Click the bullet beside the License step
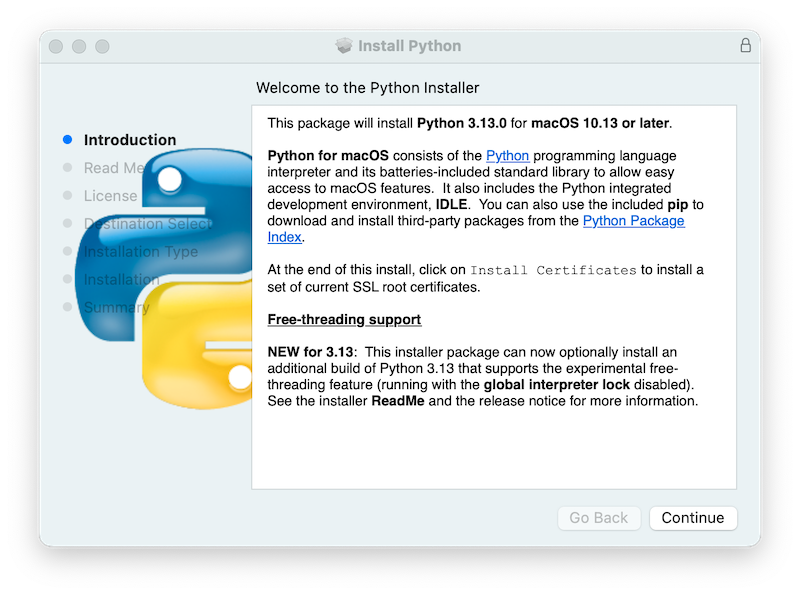Viewport: 800px width, 595px height. tap(68, 196)
